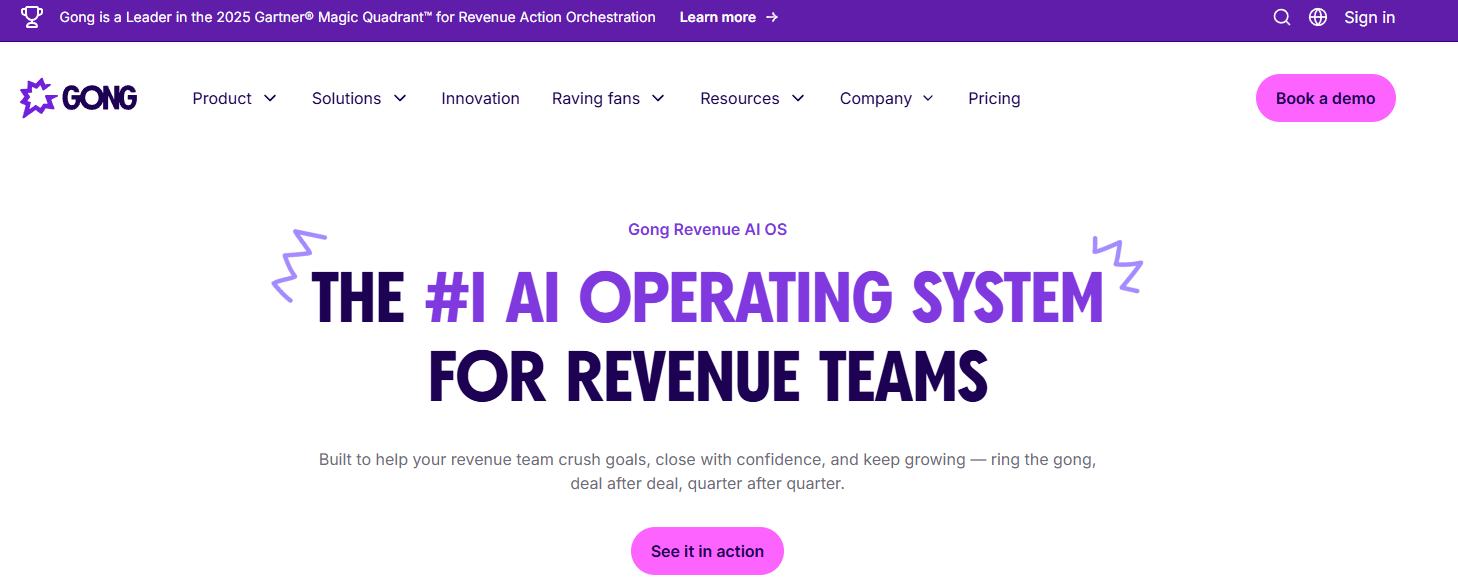1458x588 pixels.
Task: Open the Pricing page
Action: pyautogui.click(x=994, y=98)
